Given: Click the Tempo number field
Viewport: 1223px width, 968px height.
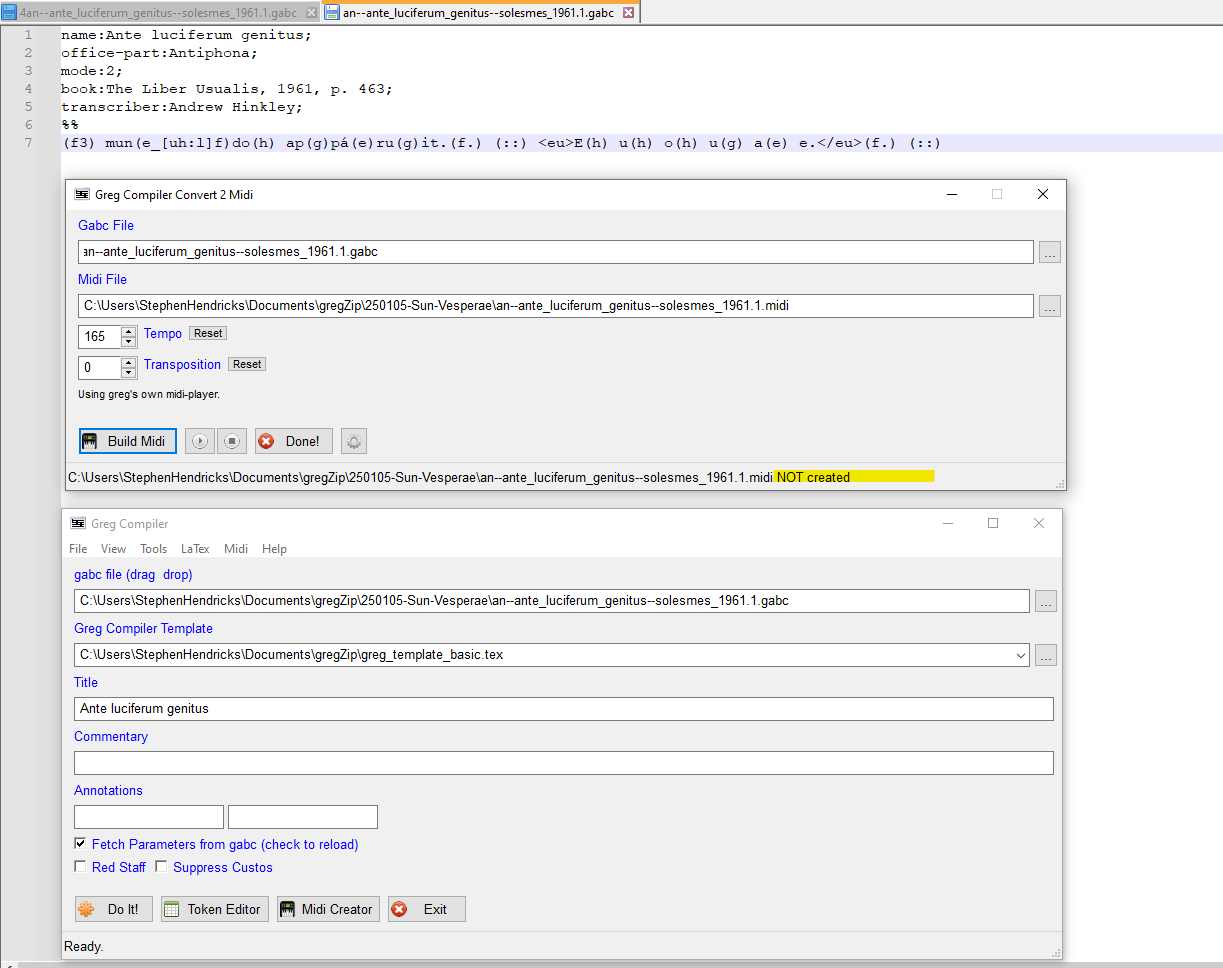Looking at the screenshot, I should click(x=100, y=337).
